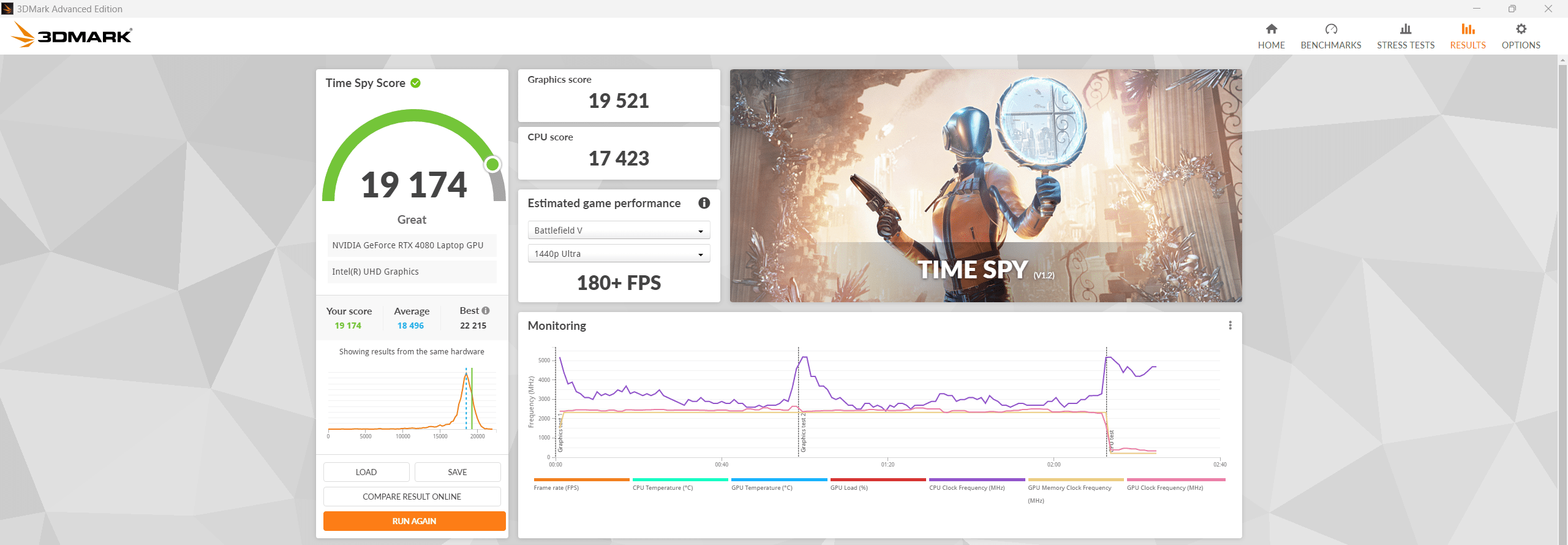
Task: Expand the 1440p Ultra resolution dropdown
Action: point(619,254)
